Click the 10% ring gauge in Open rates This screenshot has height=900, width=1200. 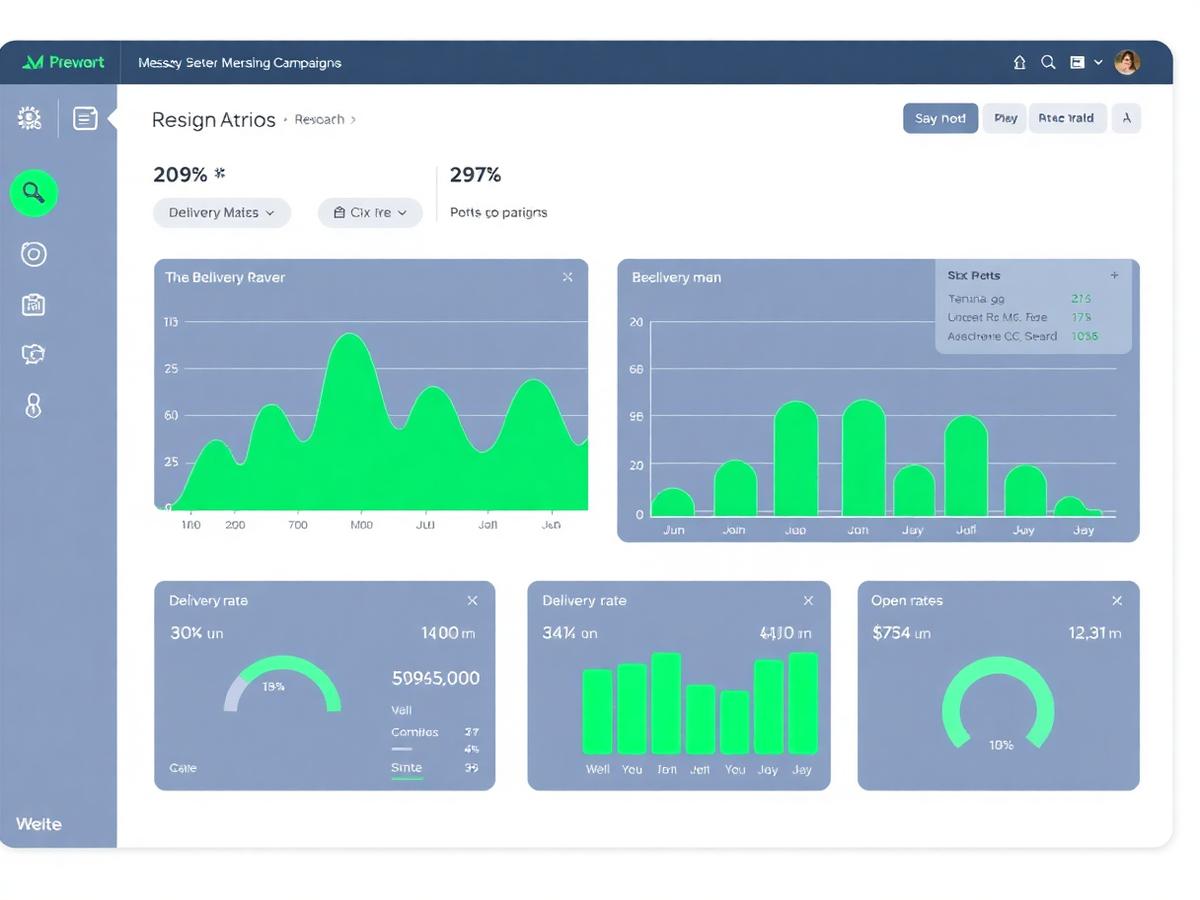point(998,703)
